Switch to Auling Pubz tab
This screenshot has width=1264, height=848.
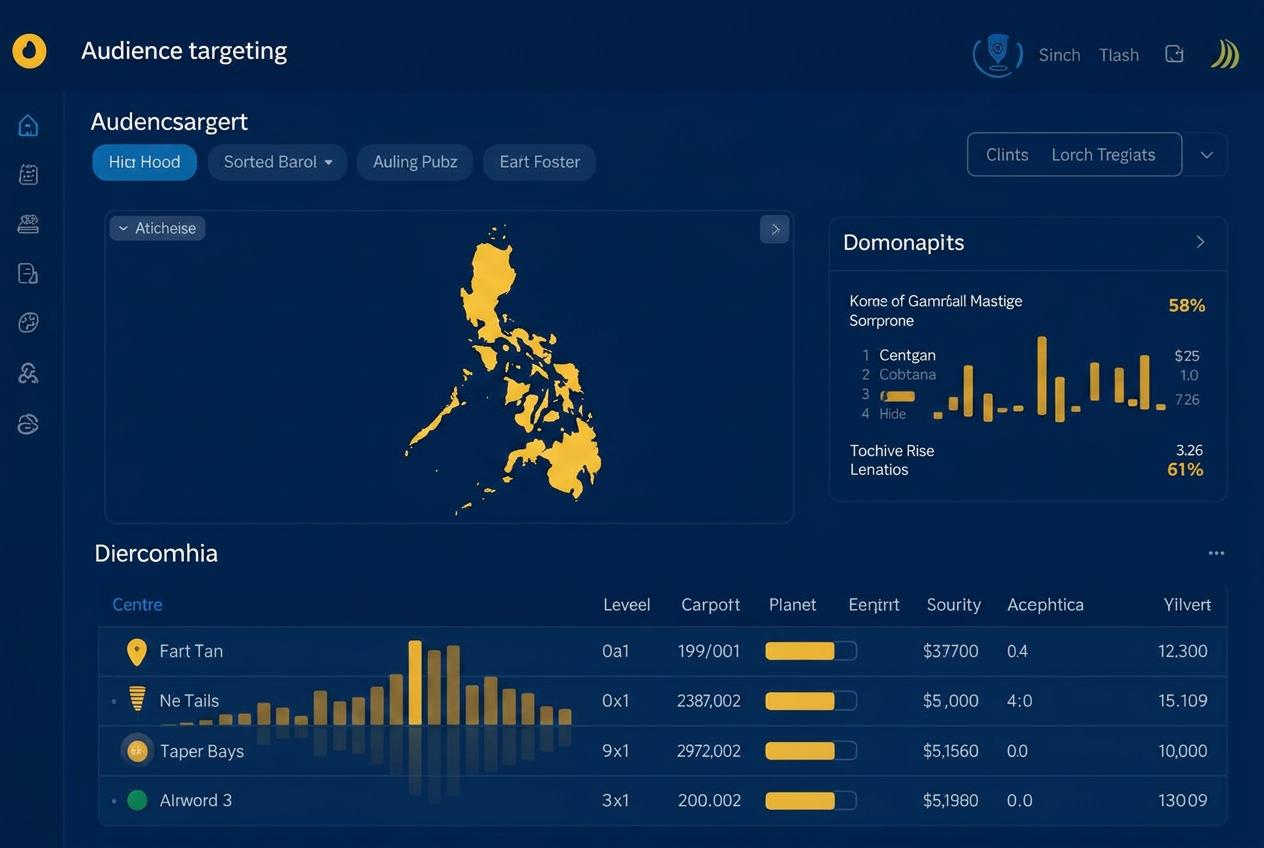[415, 162]
